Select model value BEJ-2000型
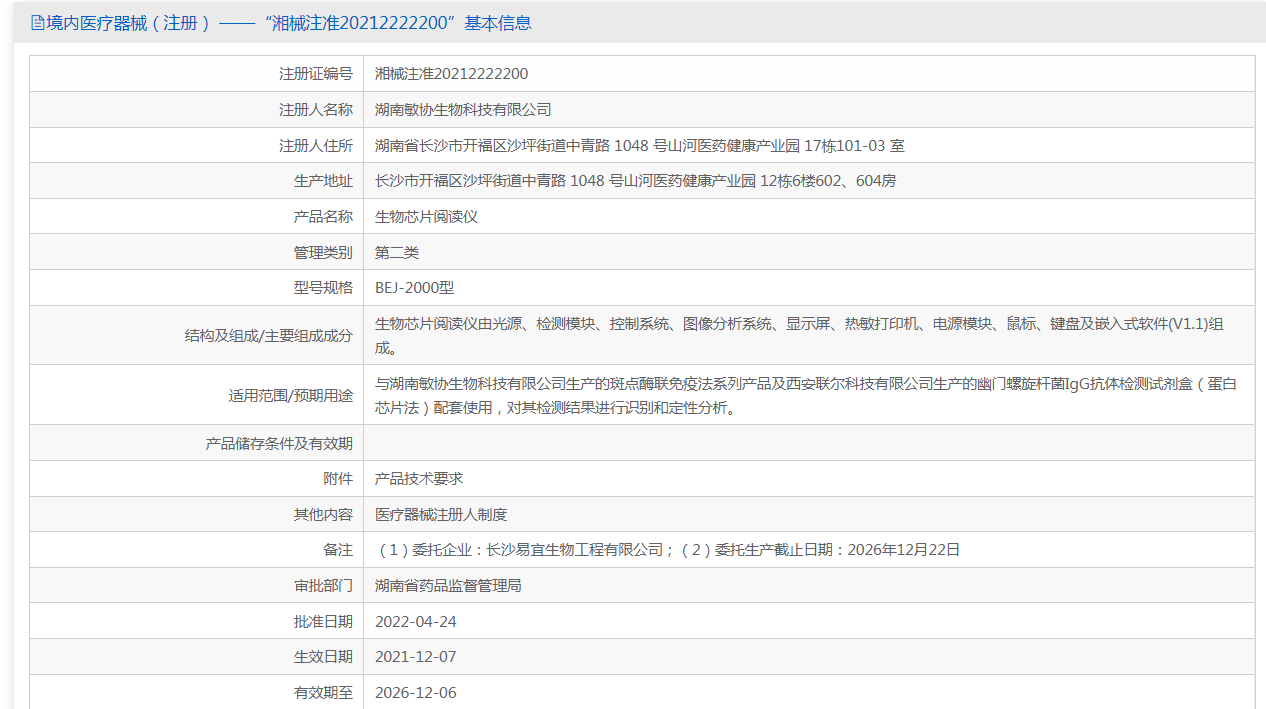 tap(414, 288)
